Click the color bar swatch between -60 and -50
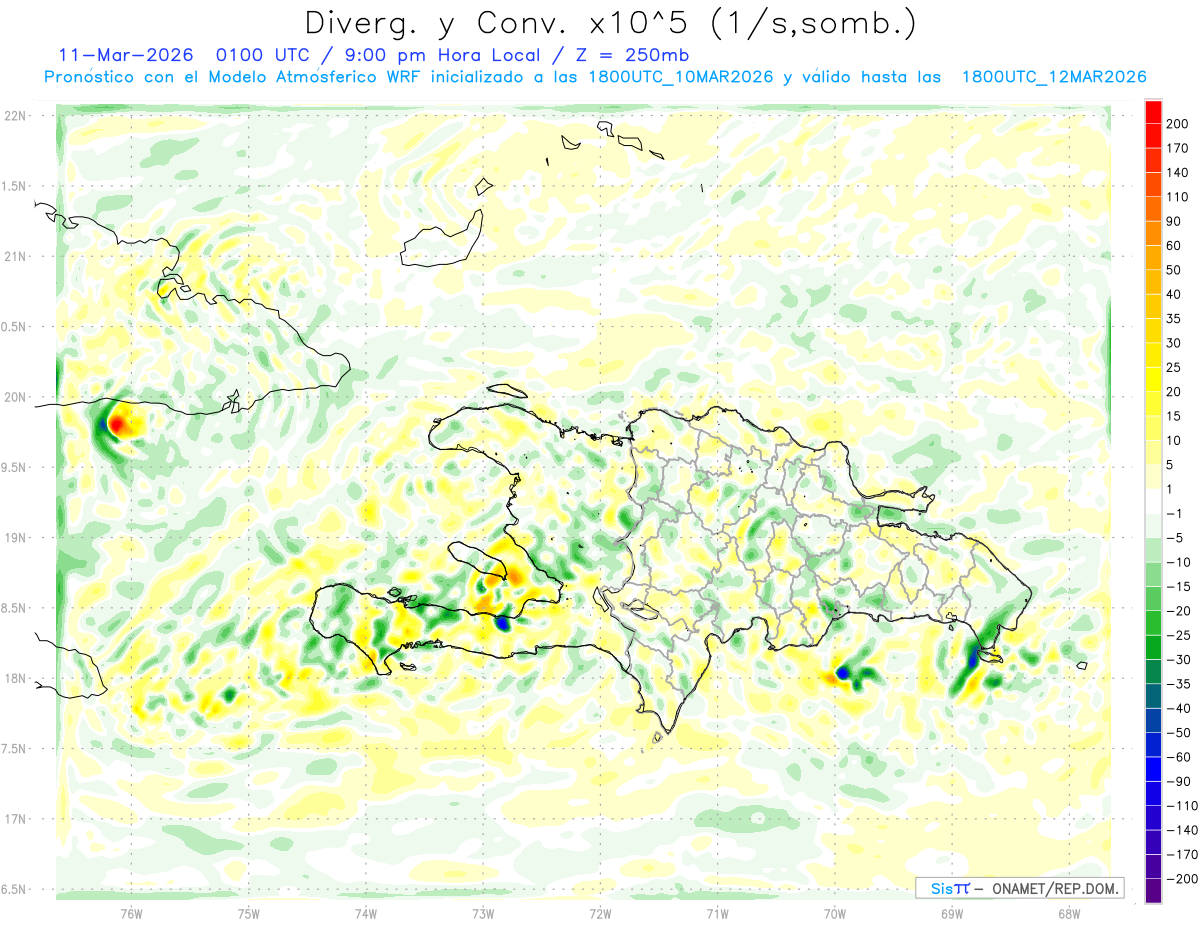Image resolution: width=1200 pixels, height=927 pixels. (1153, 746)
